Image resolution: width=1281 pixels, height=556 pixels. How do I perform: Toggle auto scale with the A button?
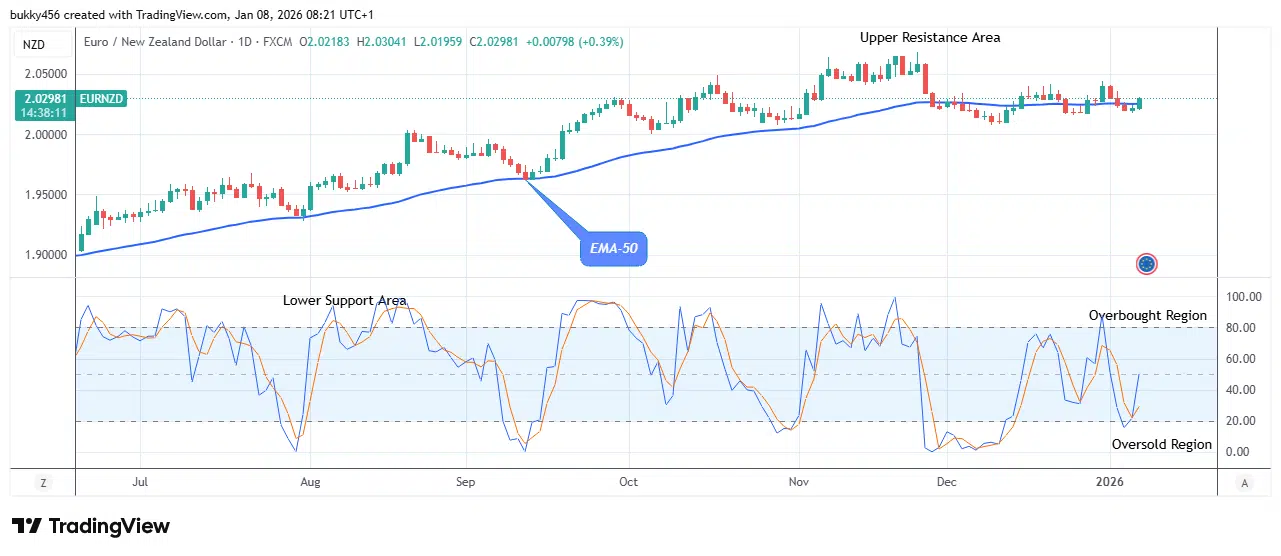1244,483
